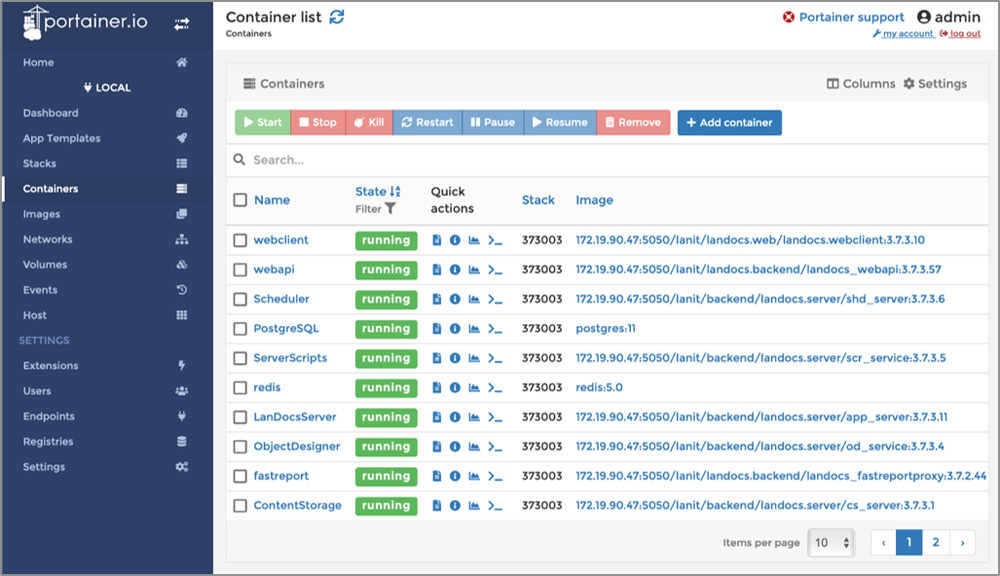Click the admin user avatar icon
This screenshot has width=1000, height=576.
pyautogui.click(x=923, y=17)
